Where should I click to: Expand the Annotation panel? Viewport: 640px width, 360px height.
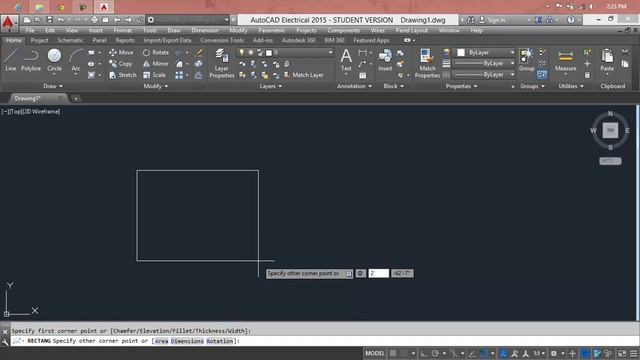point(354,86)
